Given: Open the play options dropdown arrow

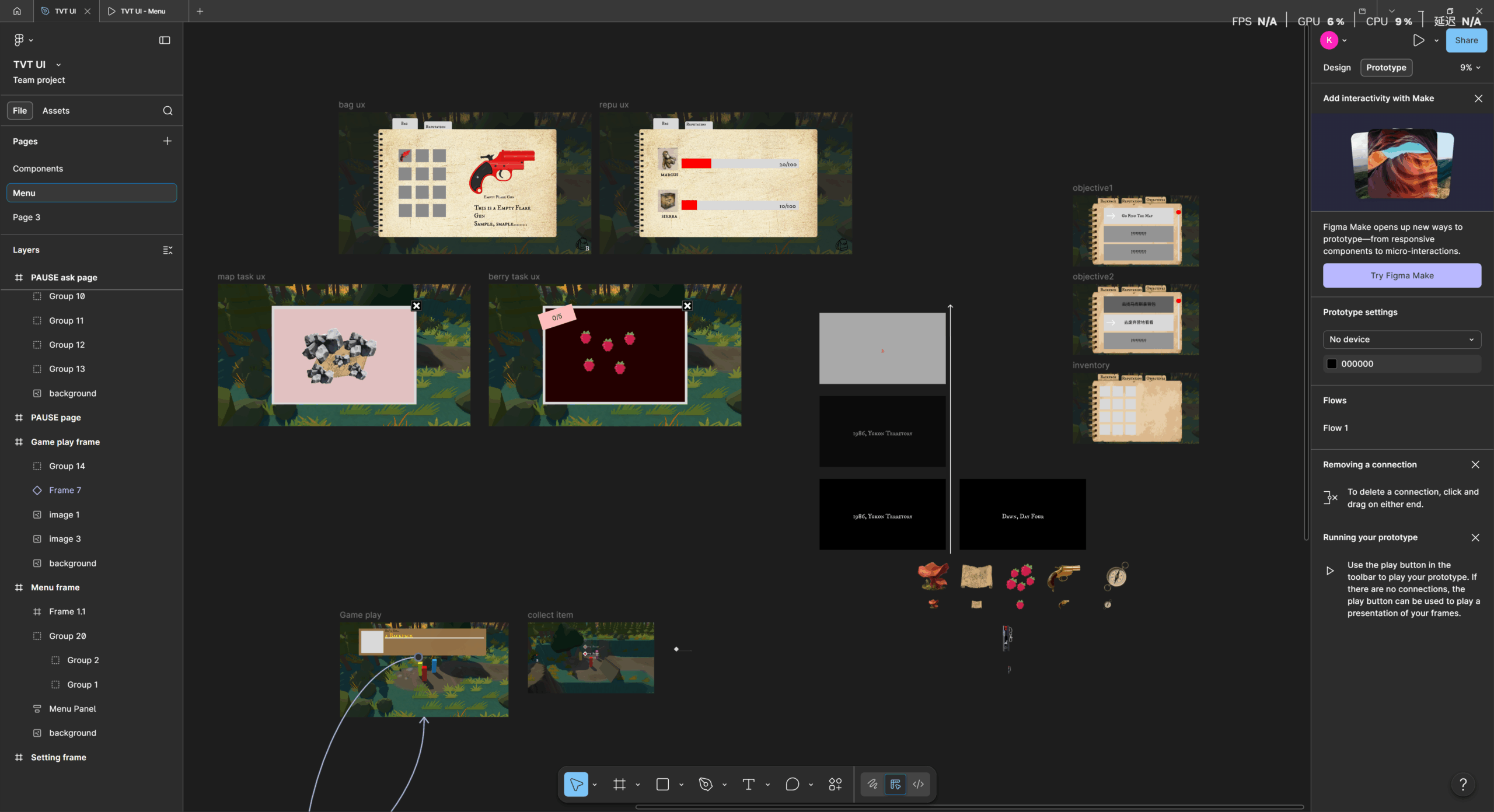Looking at the screenshot, I should click(1436, 41).
